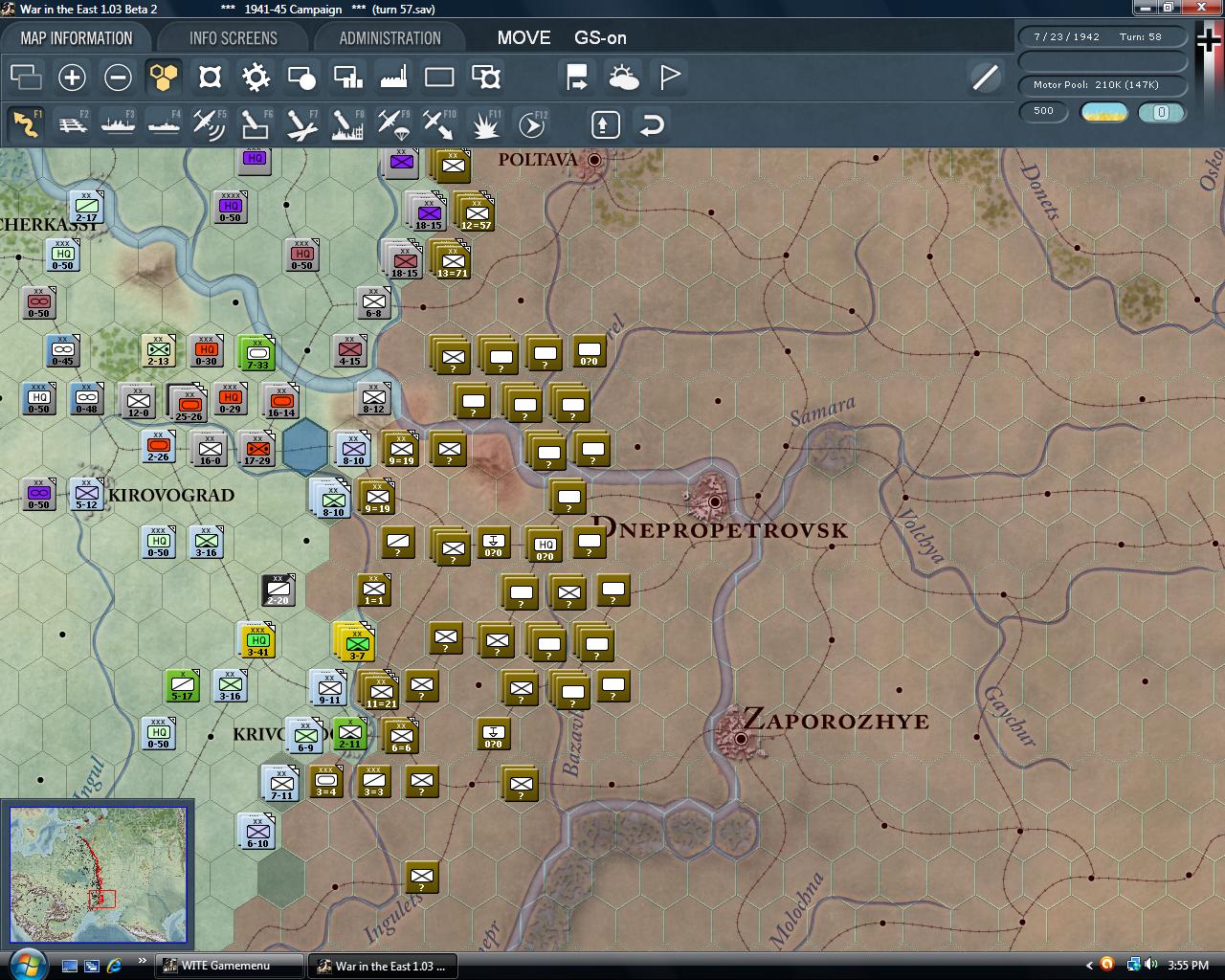Click the rectangle-with-bar-chart toolbar icon

347,77
